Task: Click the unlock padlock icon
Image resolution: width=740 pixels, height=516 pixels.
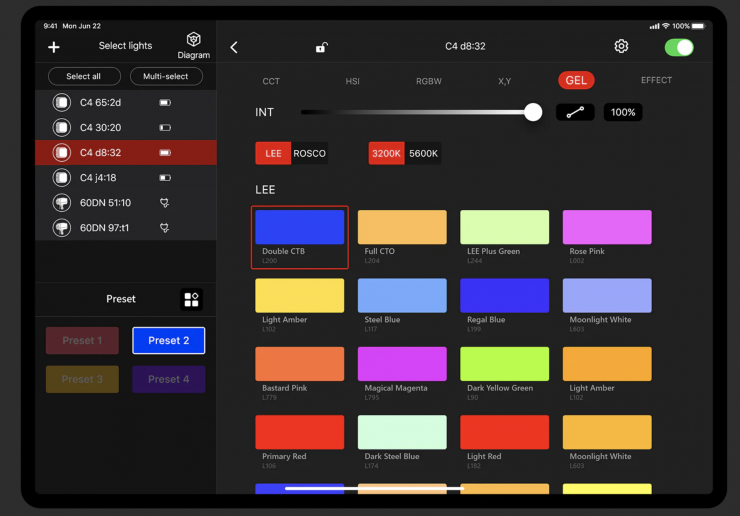Action: 321,47
